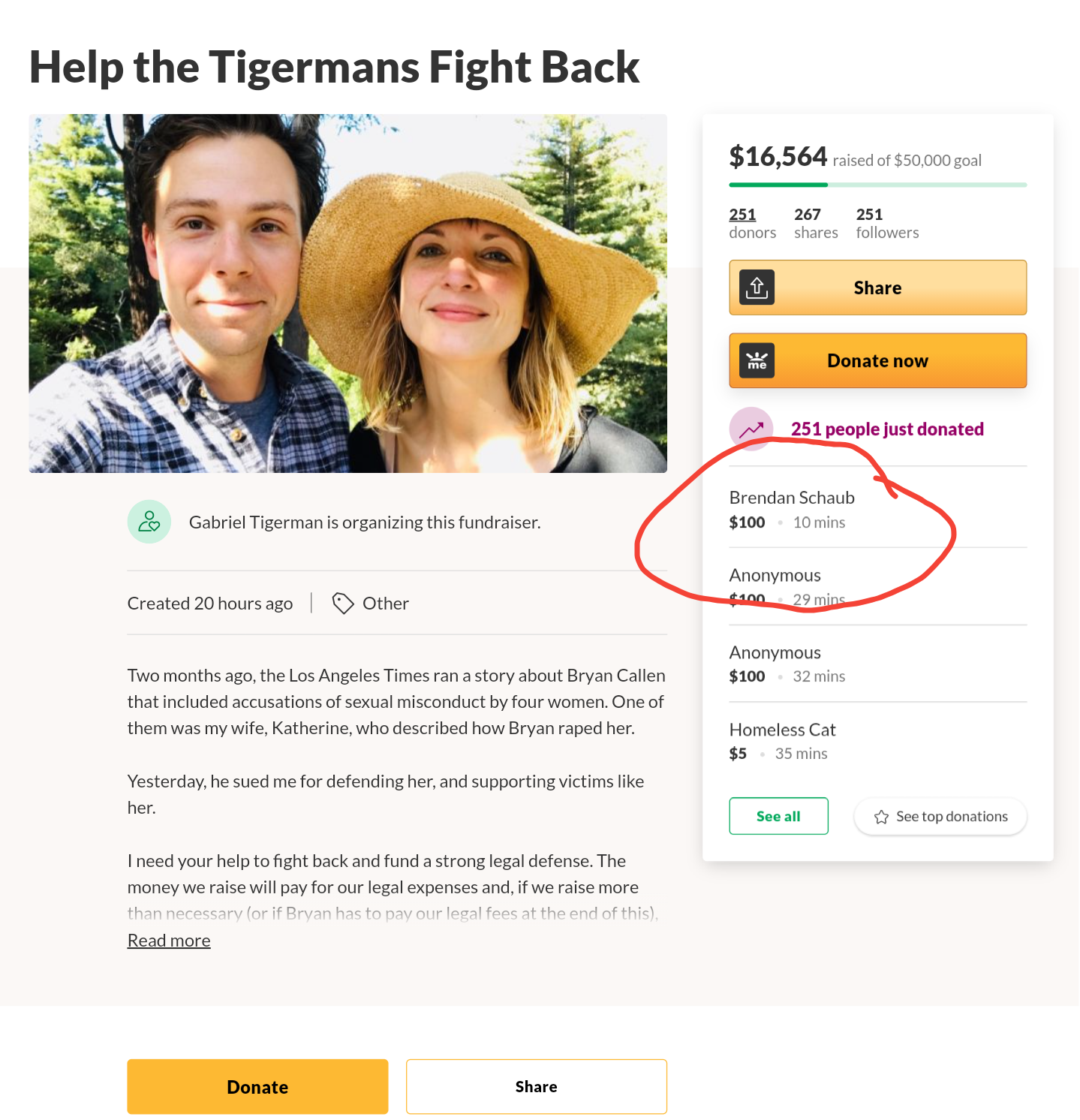Image resolution: width=1080 pixels, height=1120 pixels.
Task: Click the pink trending arrow icon
Action: [x=751, y=429]
